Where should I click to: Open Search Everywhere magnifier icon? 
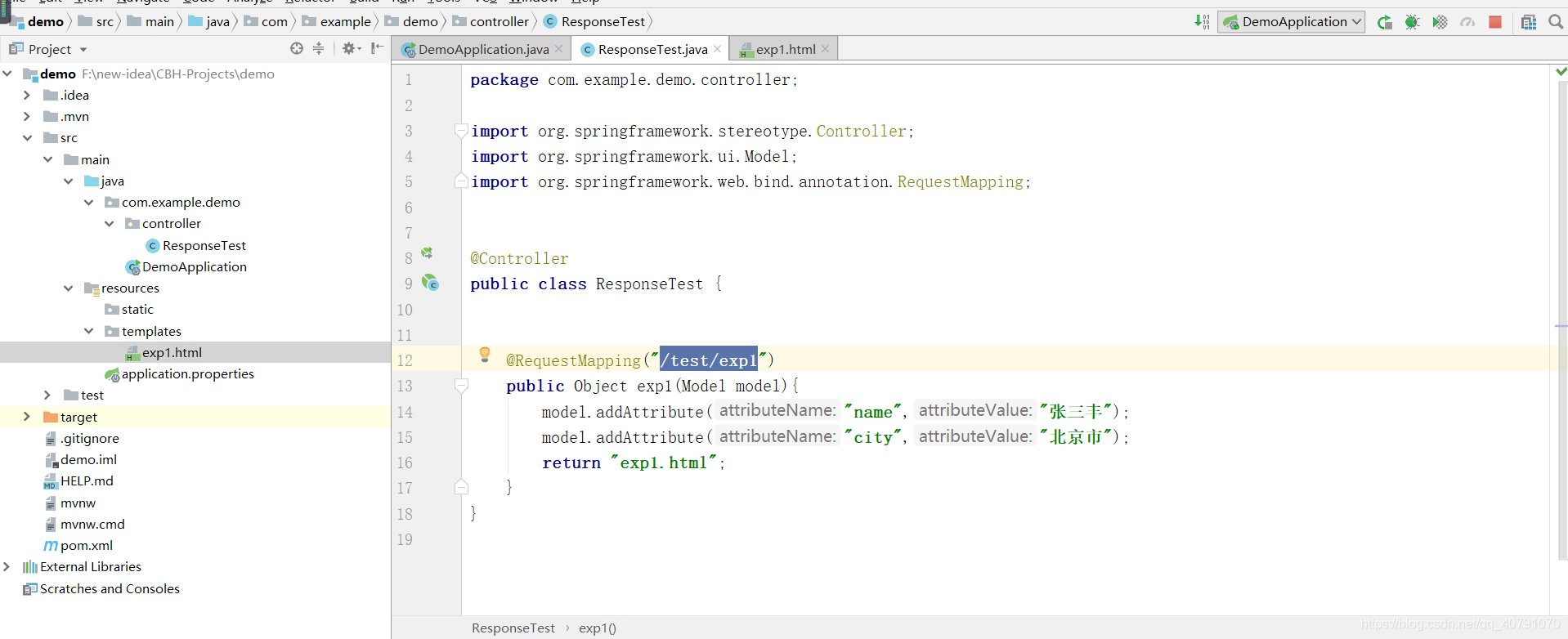(1556, 22)
